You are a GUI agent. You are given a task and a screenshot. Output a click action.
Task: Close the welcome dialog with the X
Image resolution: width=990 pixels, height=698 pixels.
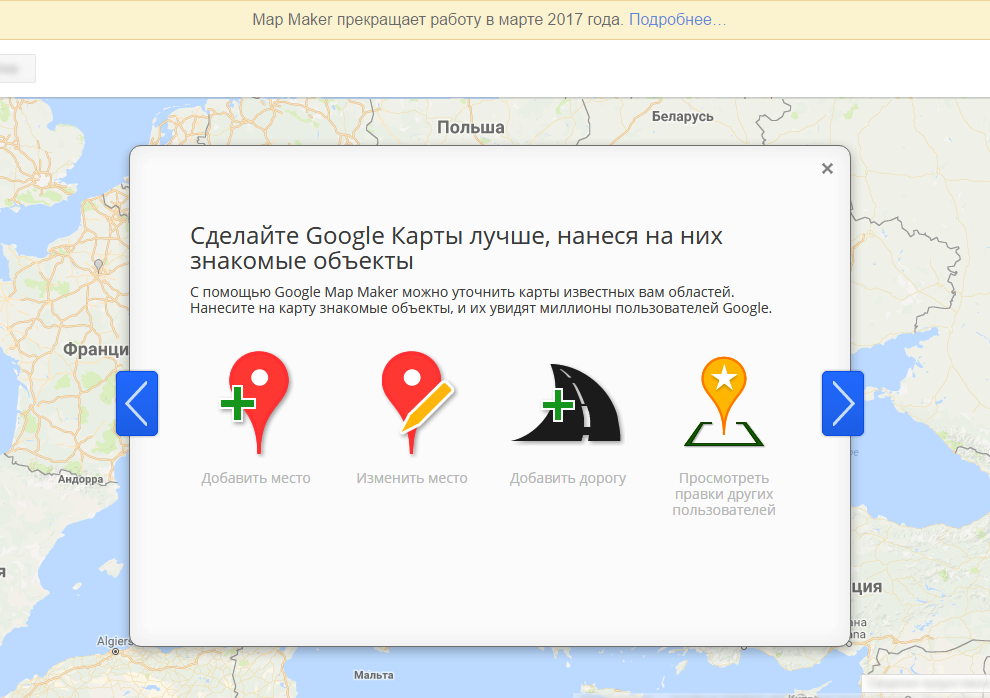click(x=827, y=169)
